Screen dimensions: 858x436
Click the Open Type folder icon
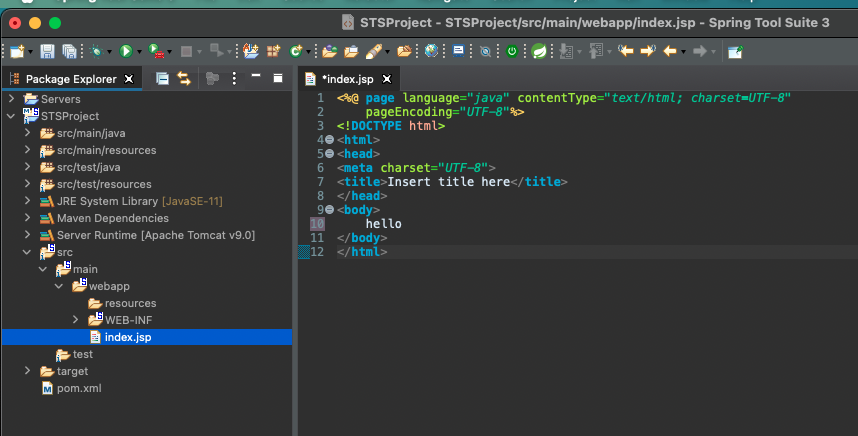(x=329, y=51)
